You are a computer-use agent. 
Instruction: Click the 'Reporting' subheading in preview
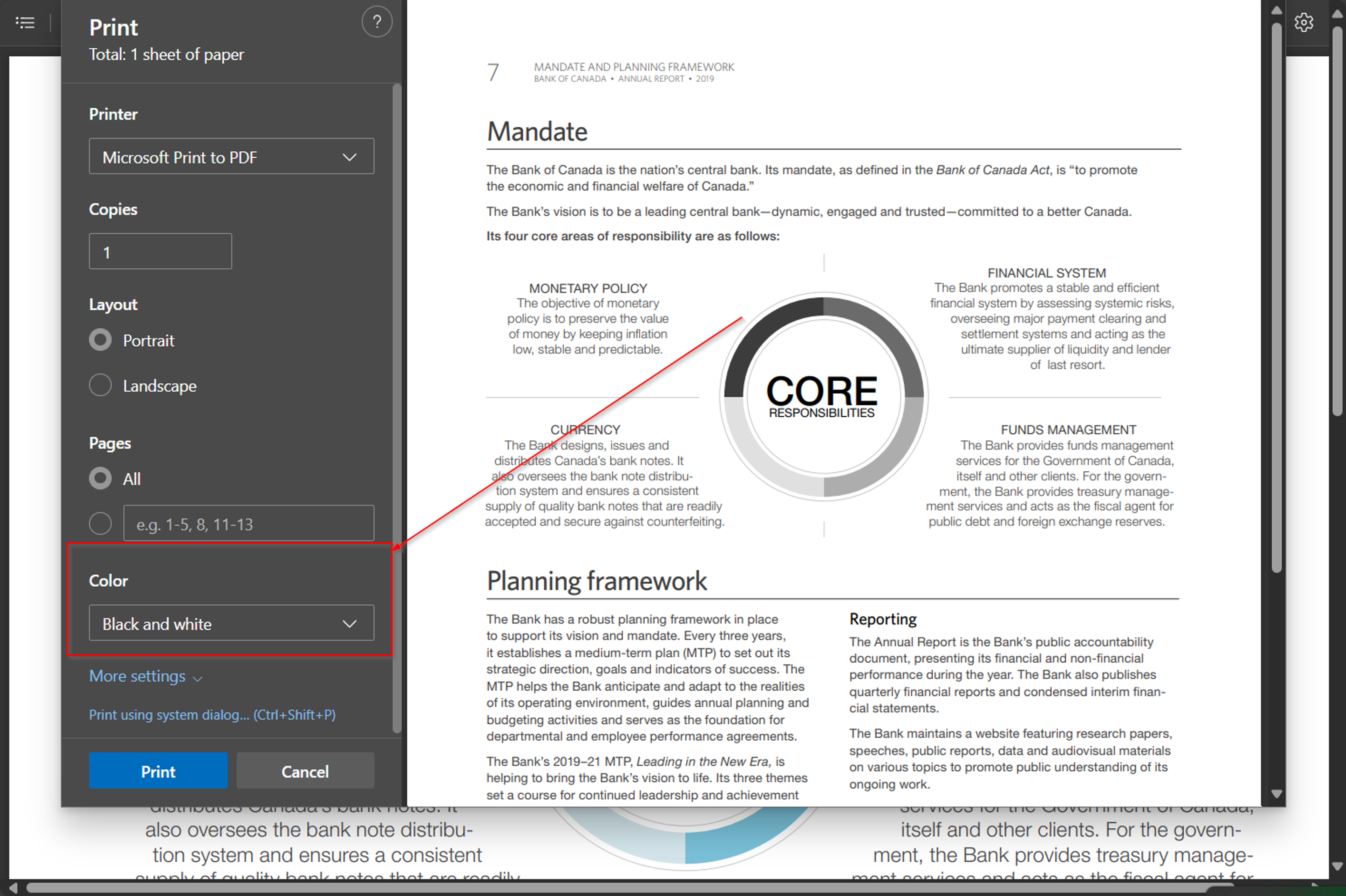(x=883, y=619)
